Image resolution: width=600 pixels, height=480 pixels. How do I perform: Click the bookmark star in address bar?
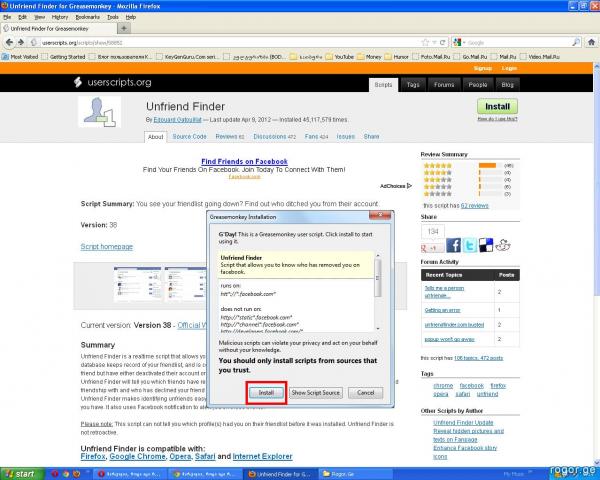425,42
